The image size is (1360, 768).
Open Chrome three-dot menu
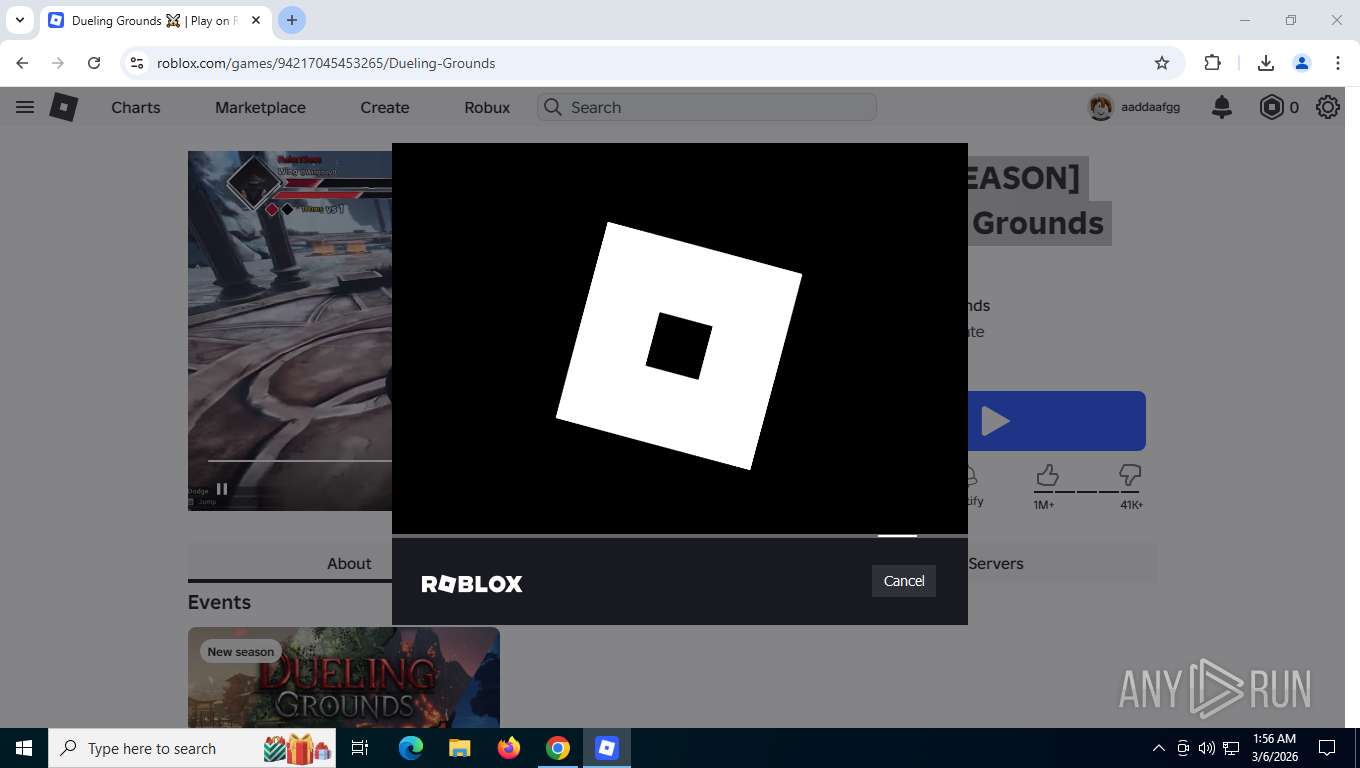click(x=1338, y=63)
